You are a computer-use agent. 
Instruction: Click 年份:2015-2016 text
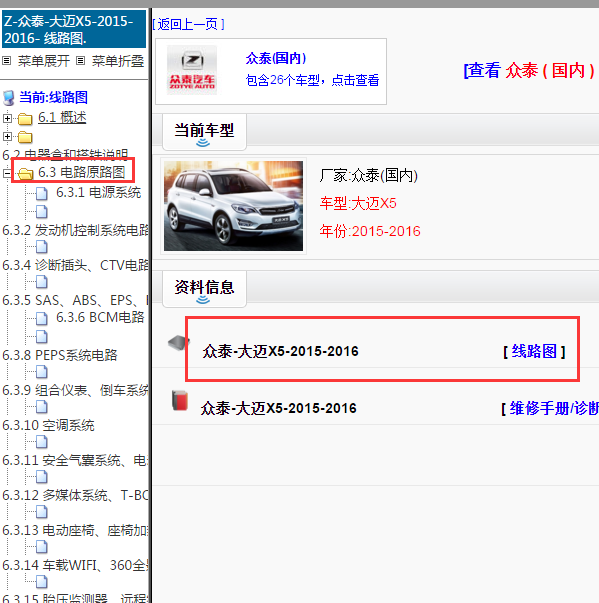coord(370,231)
